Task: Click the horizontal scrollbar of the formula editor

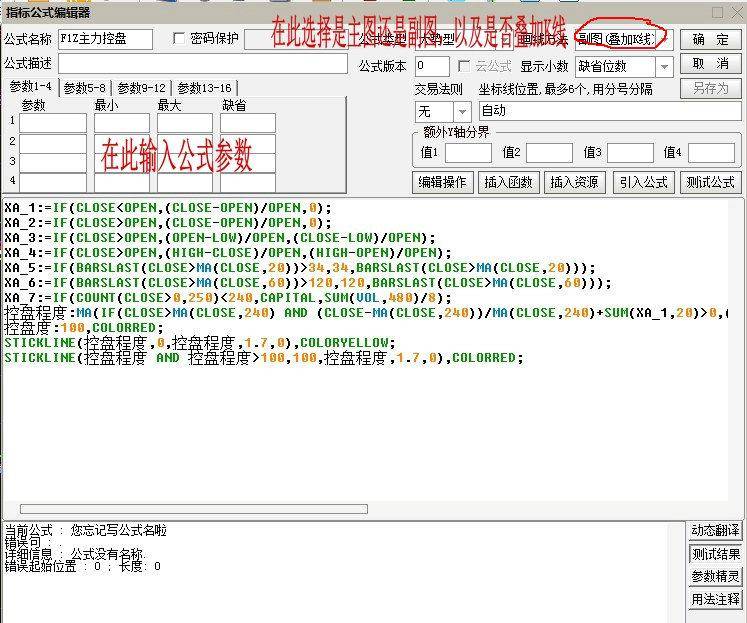Action: [194, 509]
